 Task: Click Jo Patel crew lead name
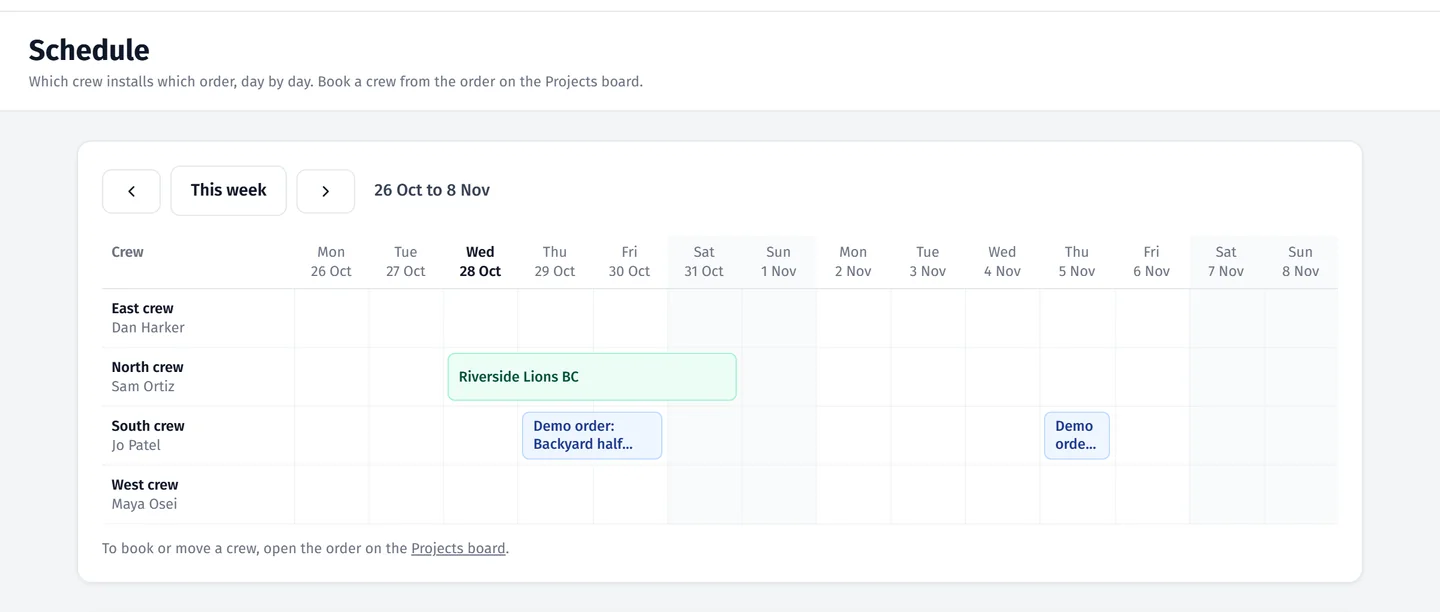[136, 446]
